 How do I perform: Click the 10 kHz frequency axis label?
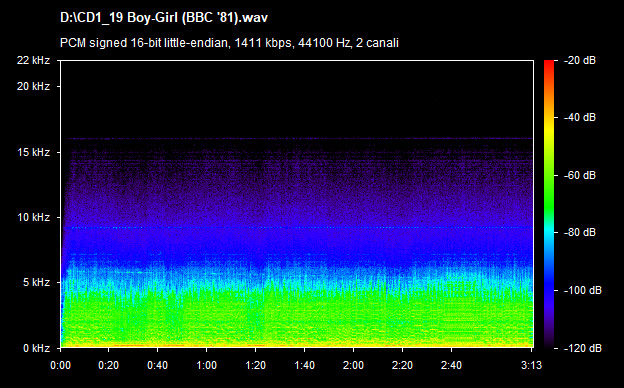33,217
